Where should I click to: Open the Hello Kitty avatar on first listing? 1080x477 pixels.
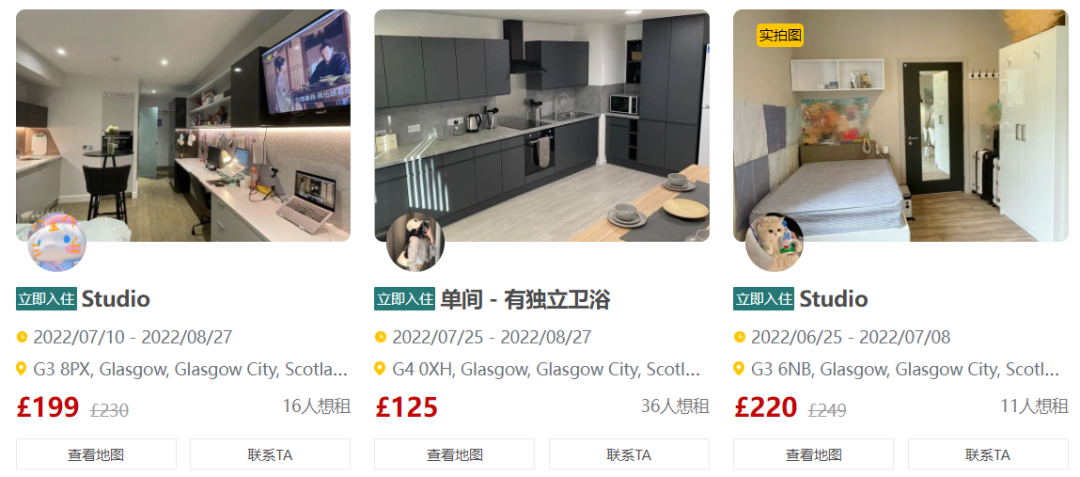(x=57, y=242)
